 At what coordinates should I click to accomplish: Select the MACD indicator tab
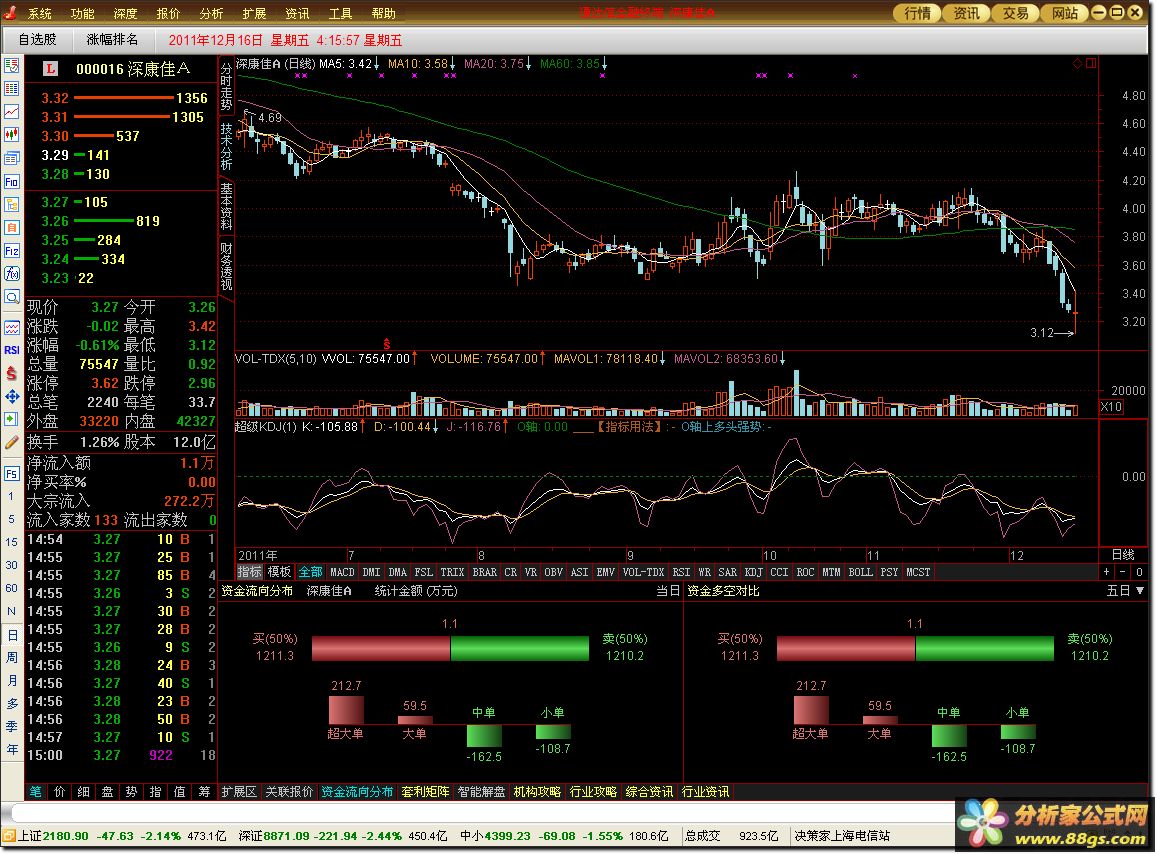click(342, 572)
